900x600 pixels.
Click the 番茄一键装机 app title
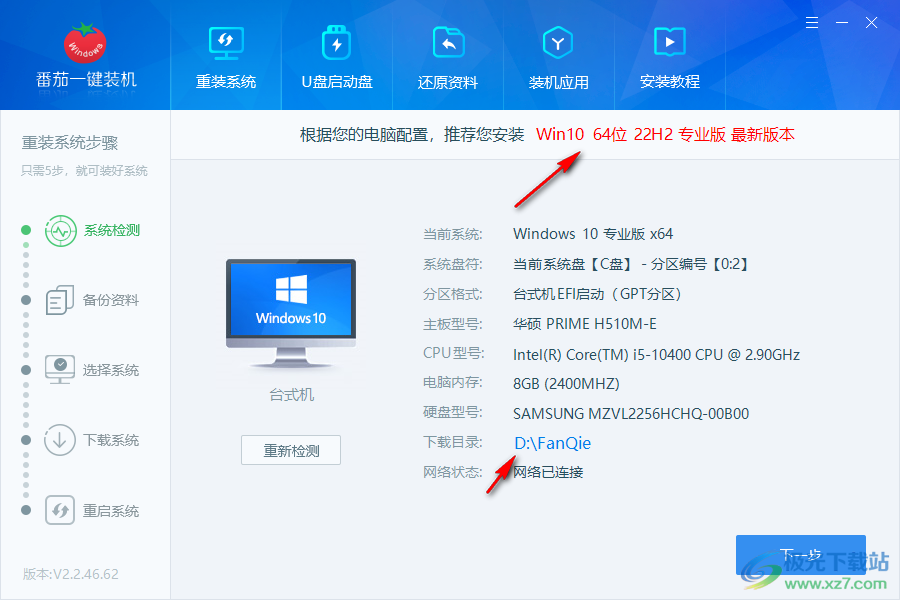pyautogui.click(x=86, y=80)
